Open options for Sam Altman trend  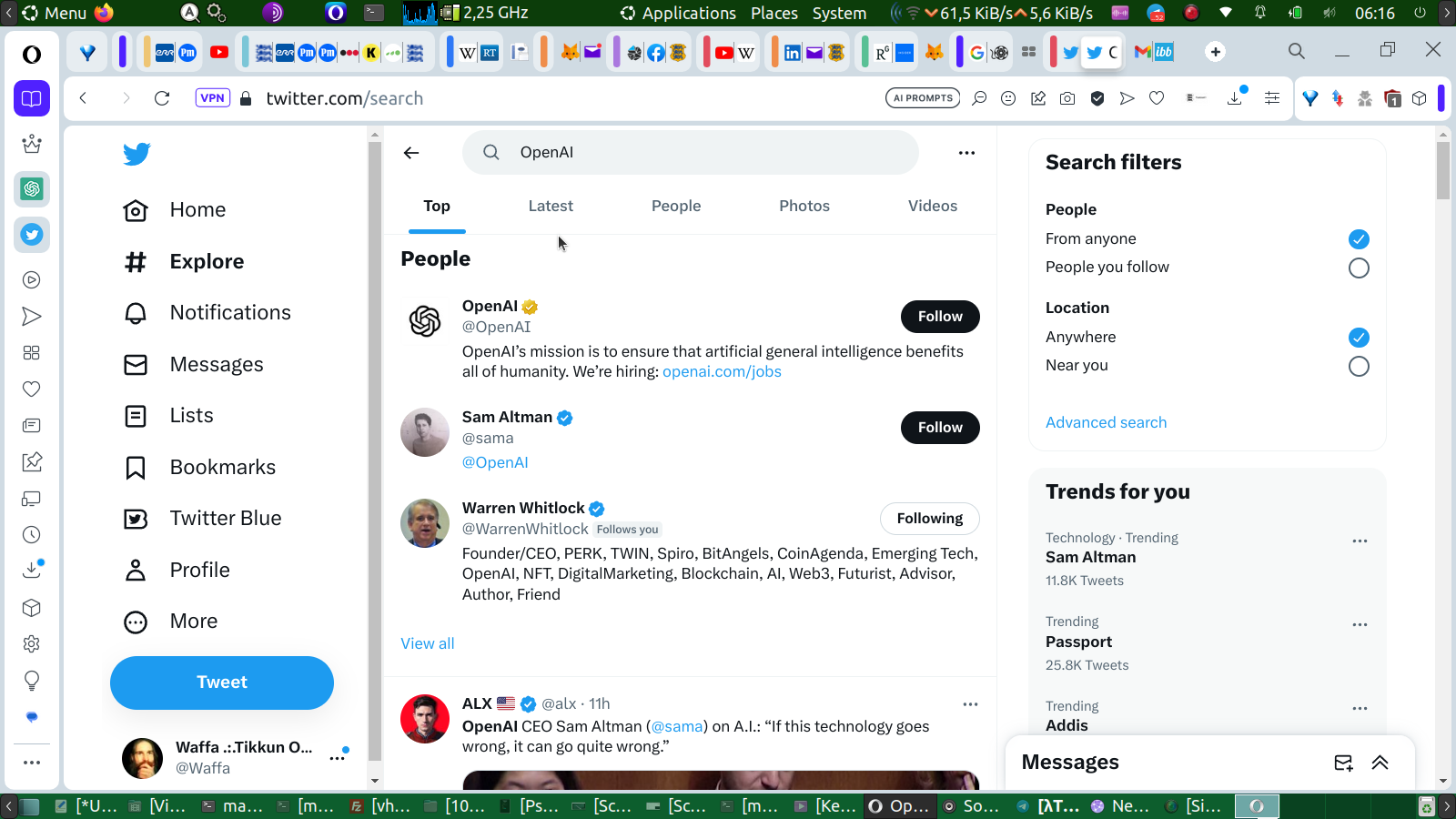click(1360, 541)
